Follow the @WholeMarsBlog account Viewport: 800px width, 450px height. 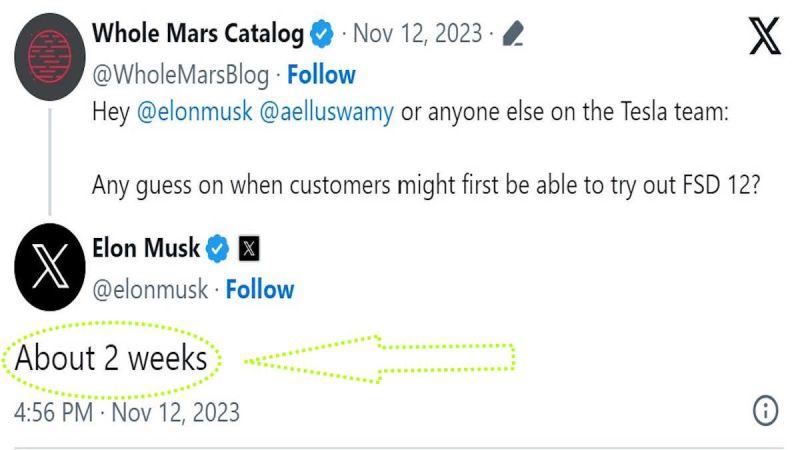click(x=321, y=74)
